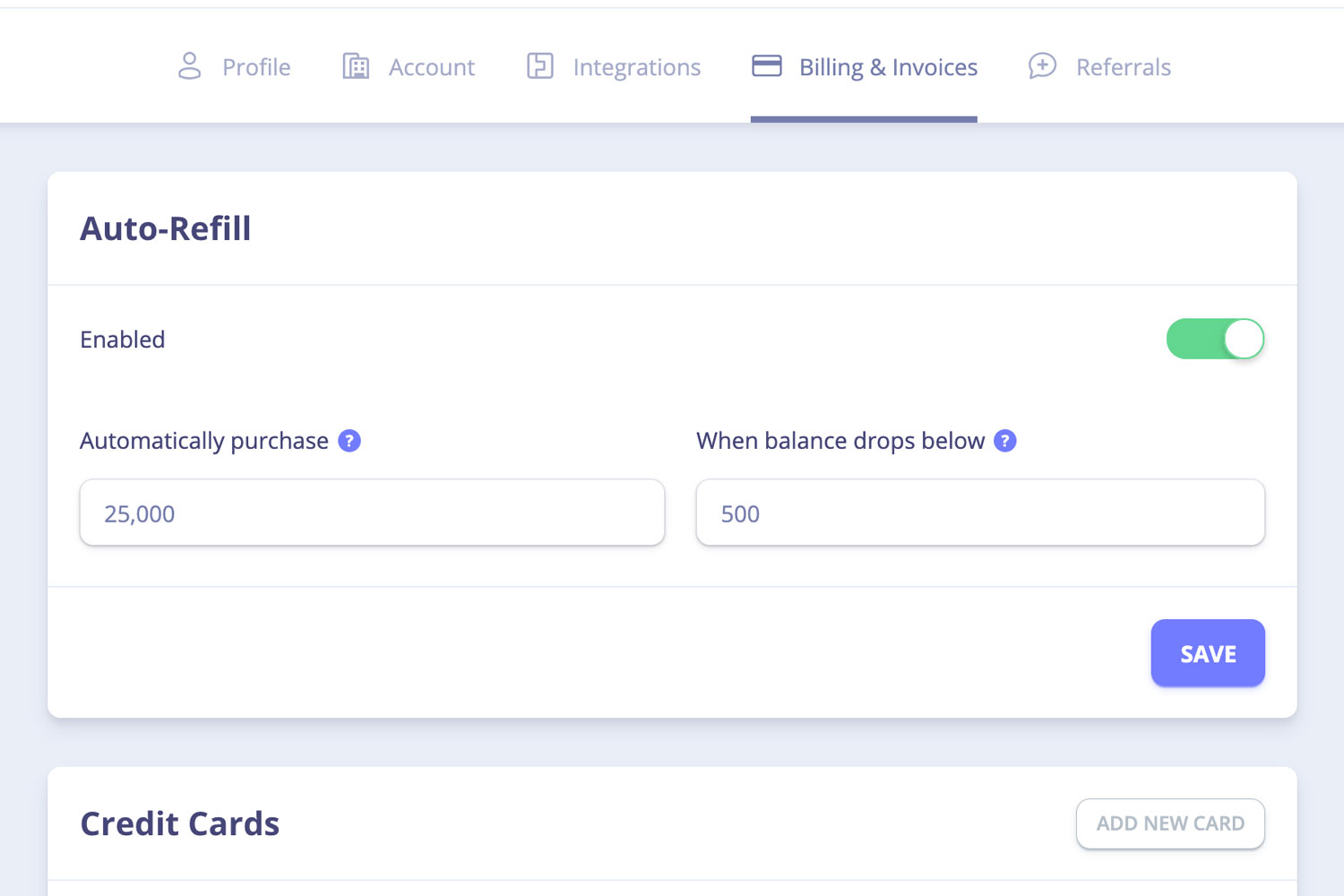Disable the Auto-Refill Enabled toggle
This screenshot has height=896, width=1344.
pyautogui.click(x=1215, y=340)
